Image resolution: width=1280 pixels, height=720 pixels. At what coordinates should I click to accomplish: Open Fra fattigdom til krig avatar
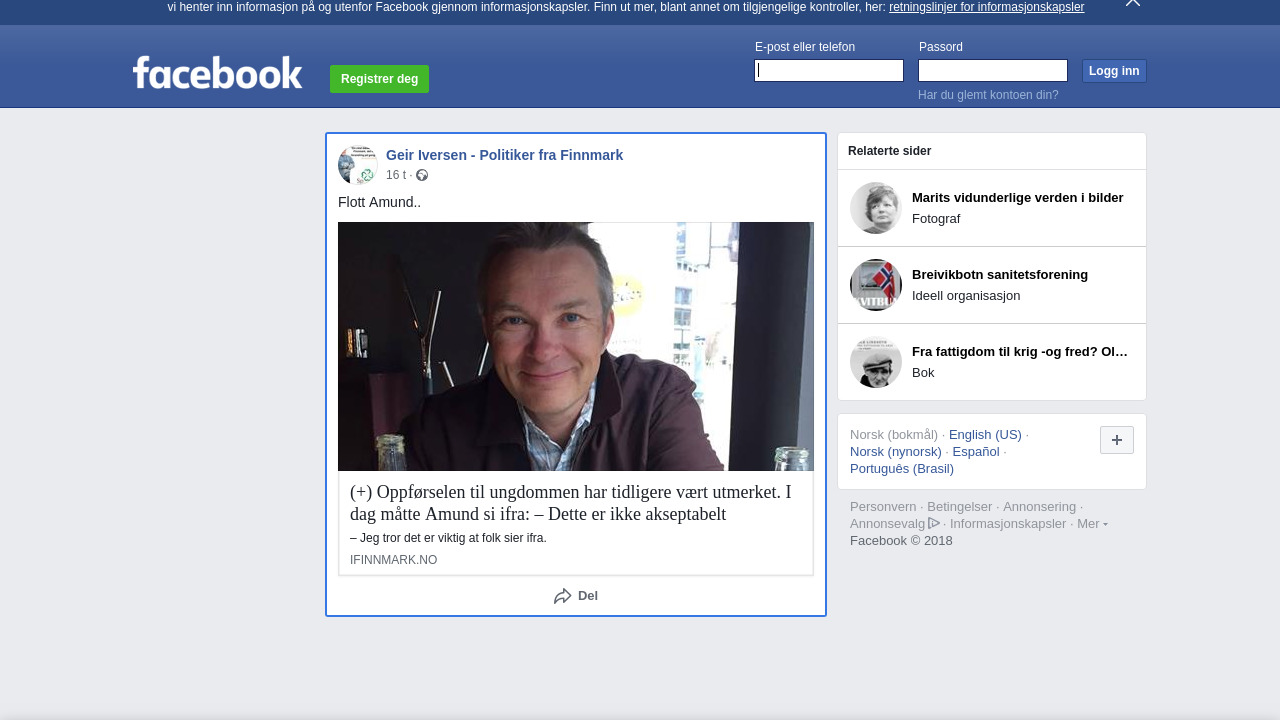(876, 362)
